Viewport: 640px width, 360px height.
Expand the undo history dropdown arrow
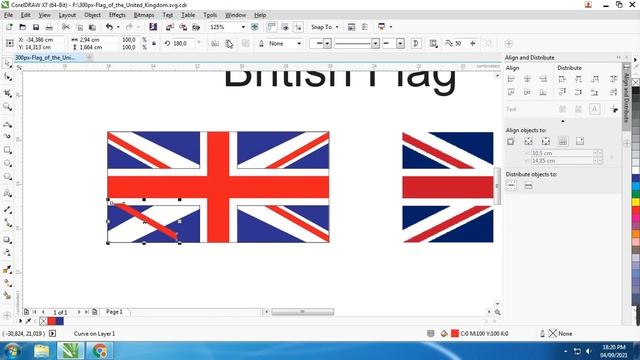118,27
